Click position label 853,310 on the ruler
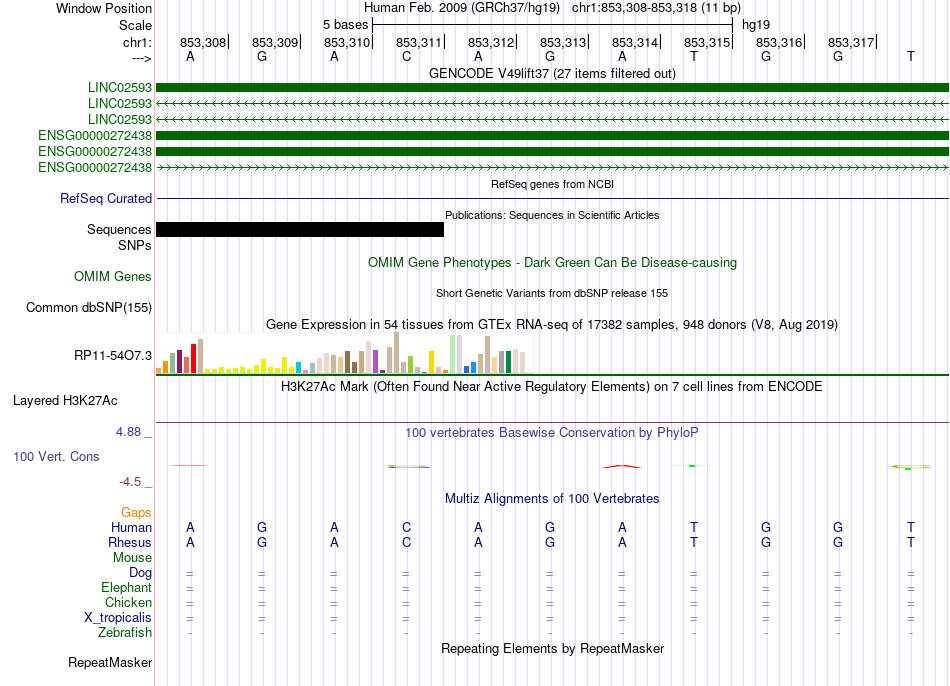Screen dimensions: 950x686 [x=347, y=42]
